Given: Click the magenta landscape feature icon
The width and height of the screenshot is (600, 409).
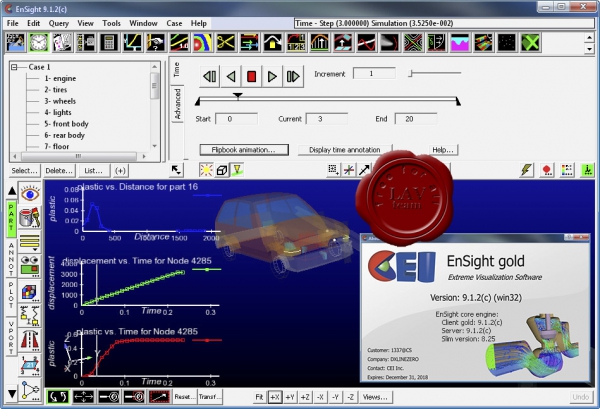Looking at the screenshot, I should 460,42.
